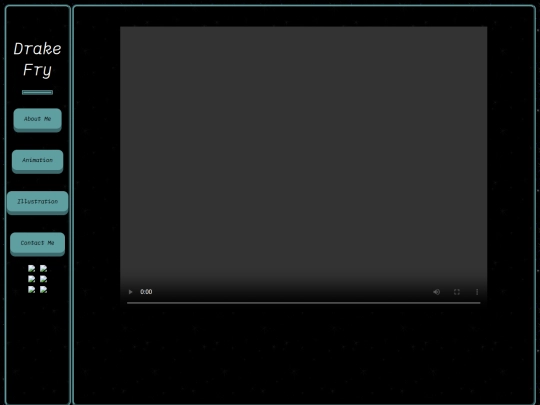Select the Contact Me button
Viewport: 540px width, 405px height.
pyautogui.click(x=38, y=243)
